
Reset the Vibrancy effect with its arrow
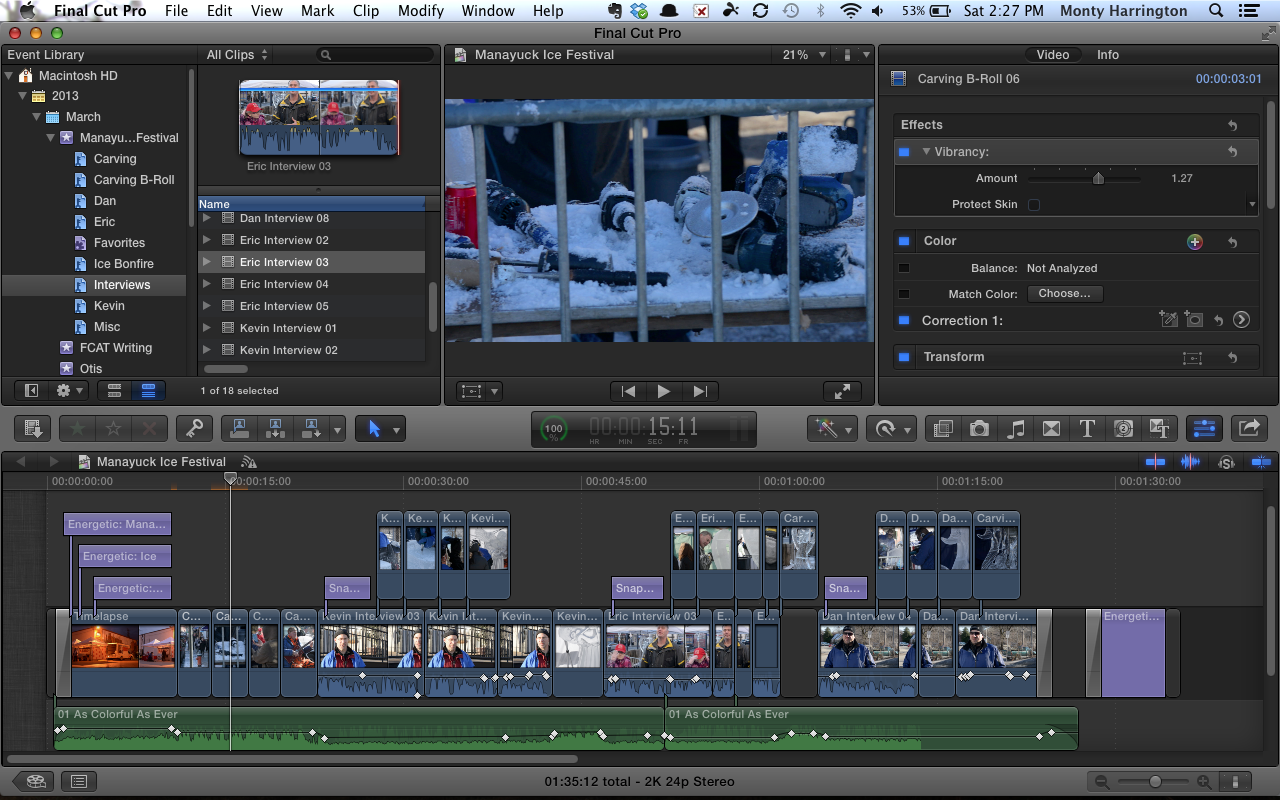1232,152
